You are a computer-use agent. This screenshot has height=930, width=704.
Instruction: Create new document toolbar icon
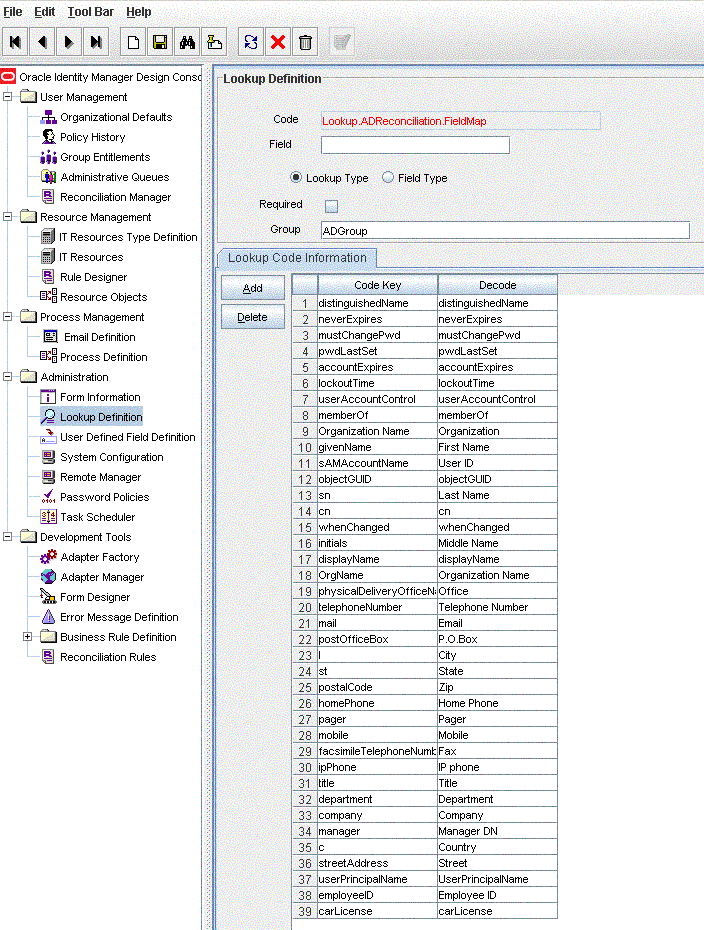pyautogui.click(x=133, y=42)
